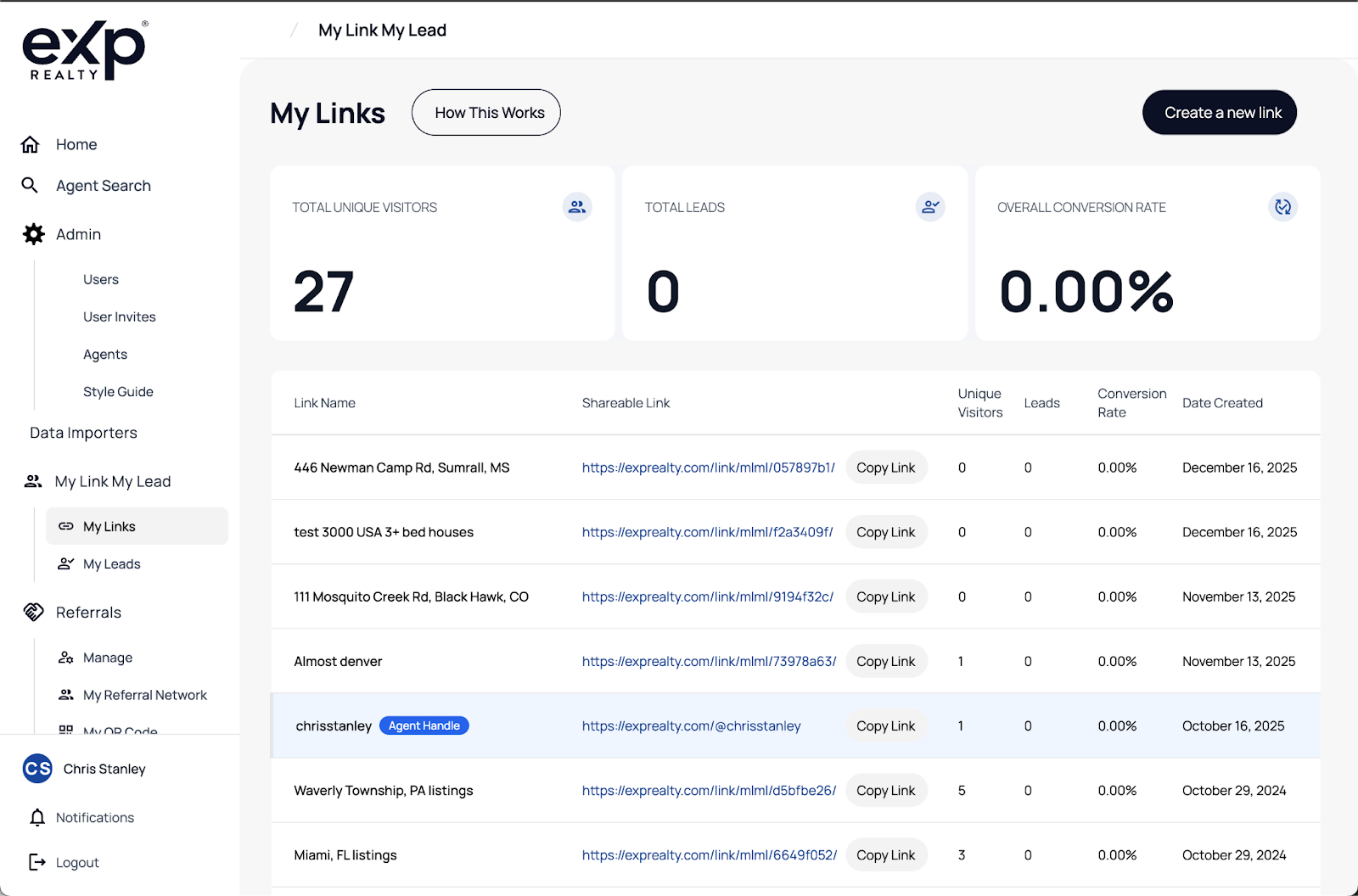
Task: Expand the My Link My Lead section
Action: tap(113, 481)
